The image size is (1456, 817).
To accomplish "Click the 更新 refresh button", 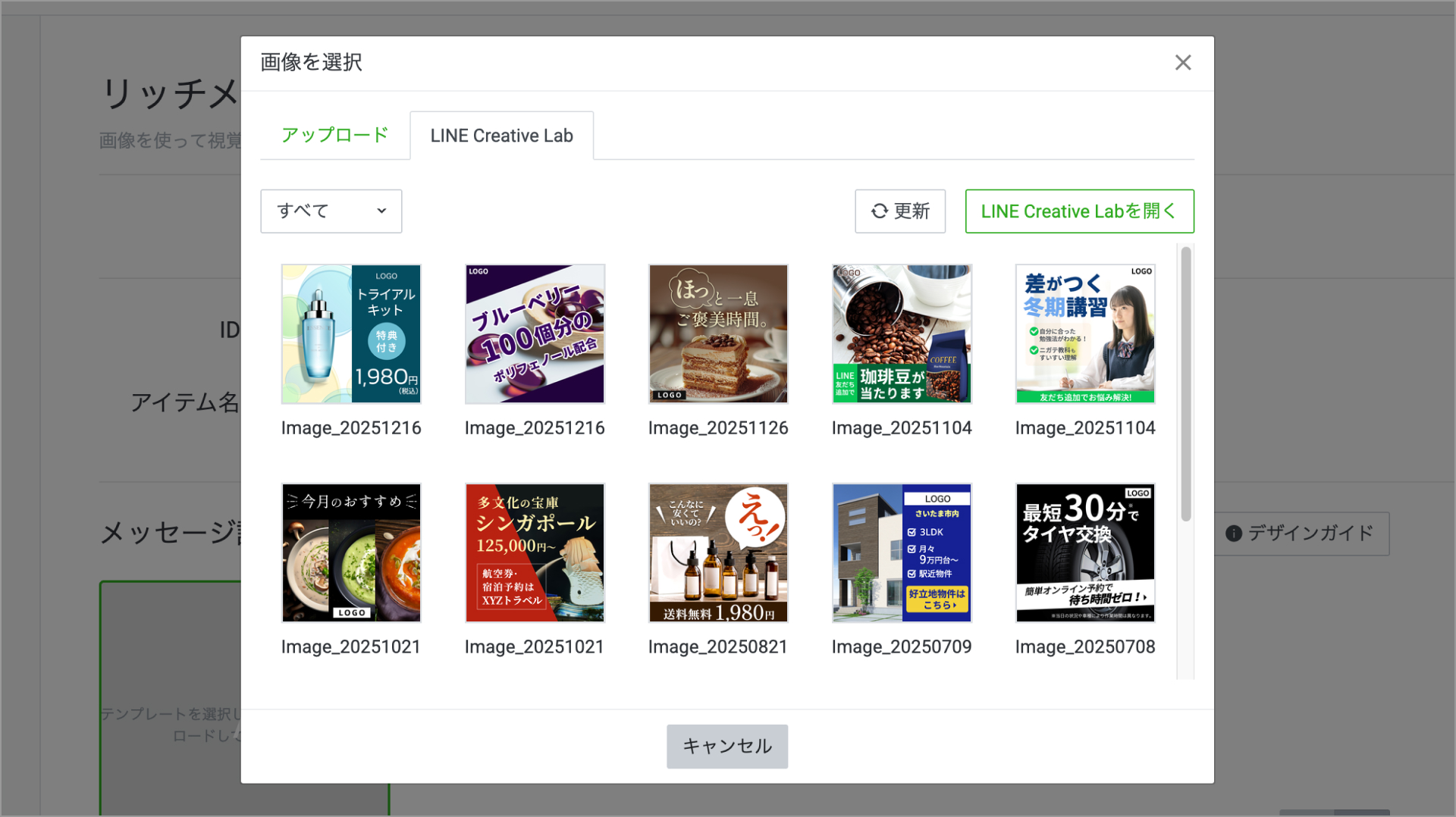I will coord(899,211).
